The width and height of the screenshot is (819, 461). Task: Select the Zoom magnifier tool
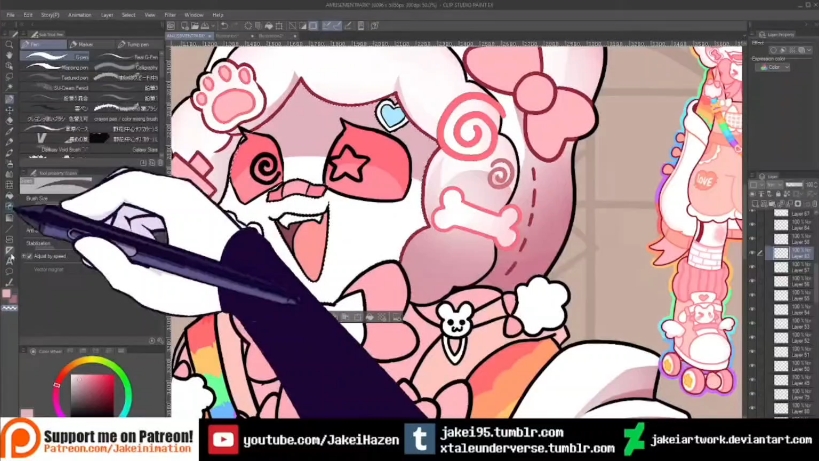(x=9, y=44)
